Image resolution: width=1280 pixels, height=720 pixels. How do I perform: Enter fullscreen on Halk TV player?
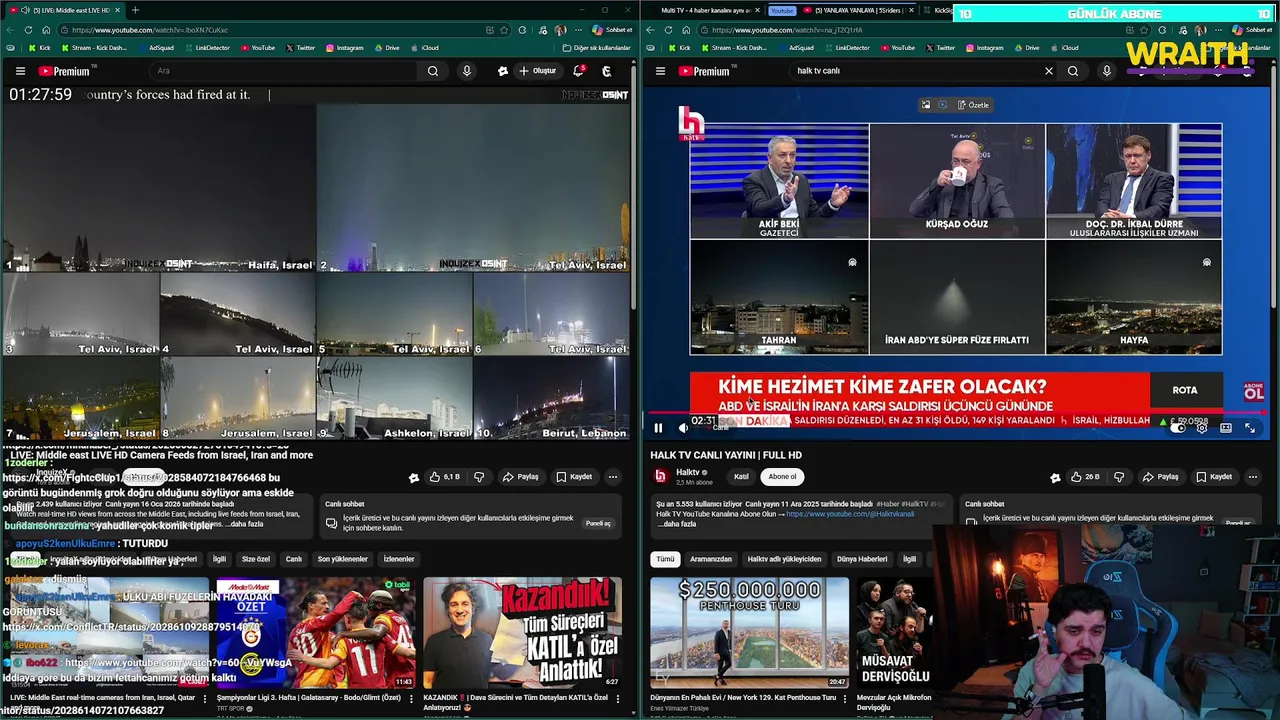(x=1250, y=428)
